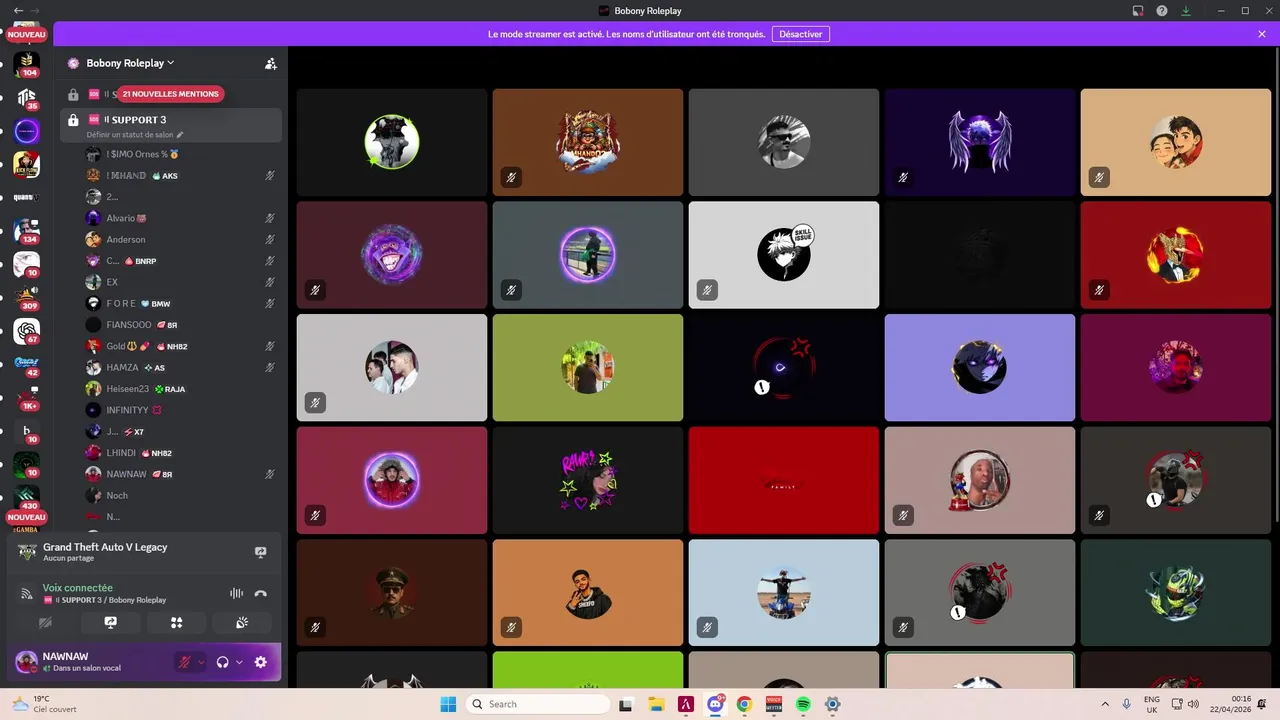This screenshot has width=1280, height=720.
Task: Open the server with the 67 badge
Action: [27, 331]
